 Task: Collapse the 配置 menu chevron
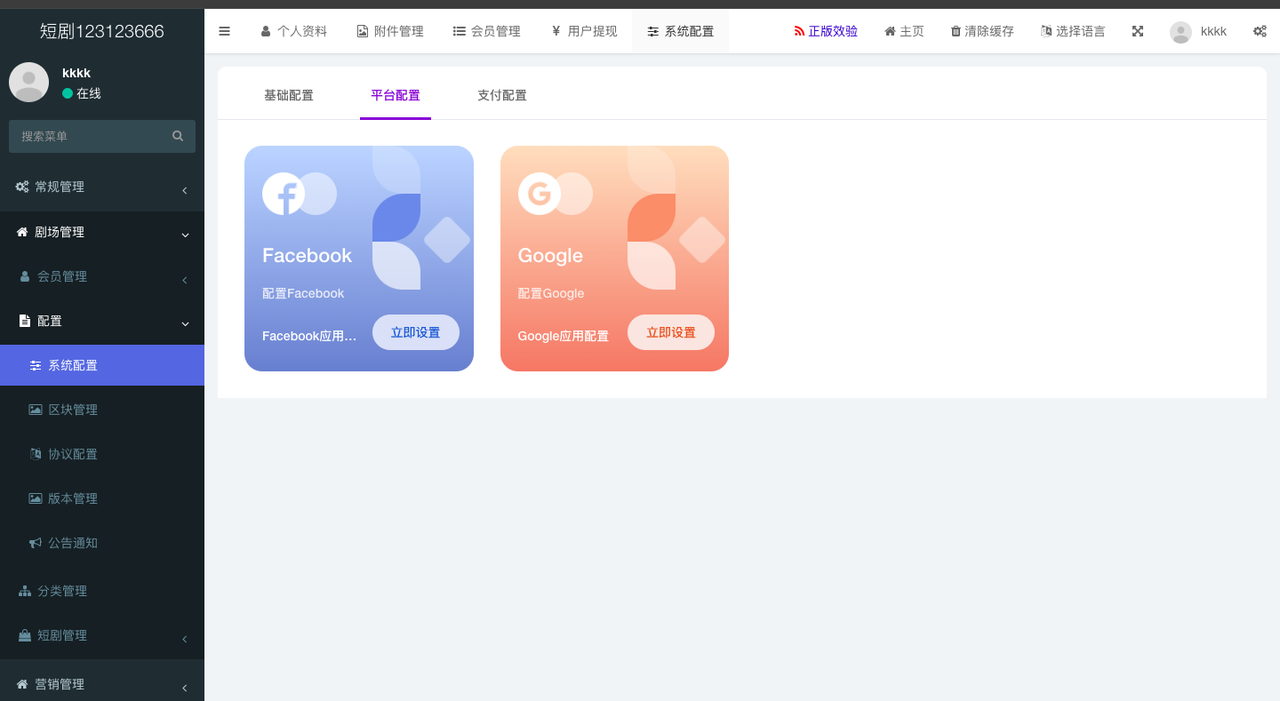pos(185,324)
